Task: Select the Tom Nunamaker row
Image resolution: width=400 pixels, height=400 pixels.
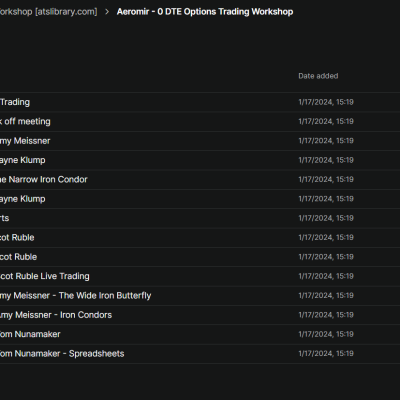Action: [x=200, y=334]
